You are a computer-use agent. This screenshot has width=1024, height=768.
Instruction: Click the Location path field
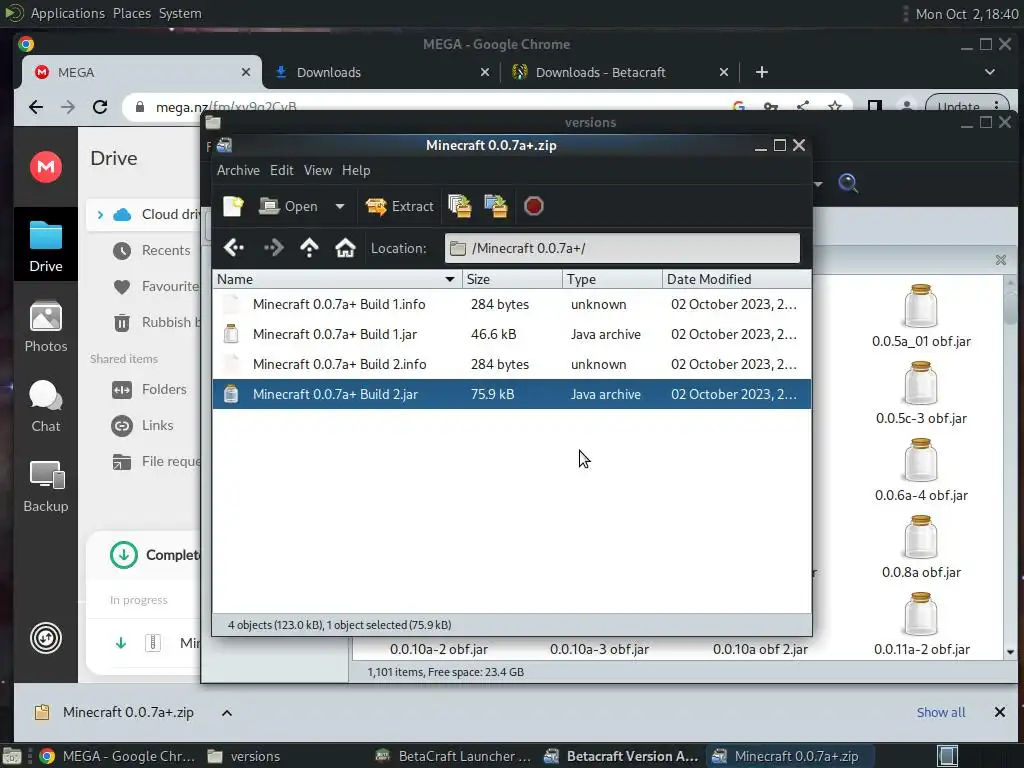coord(622,248)
